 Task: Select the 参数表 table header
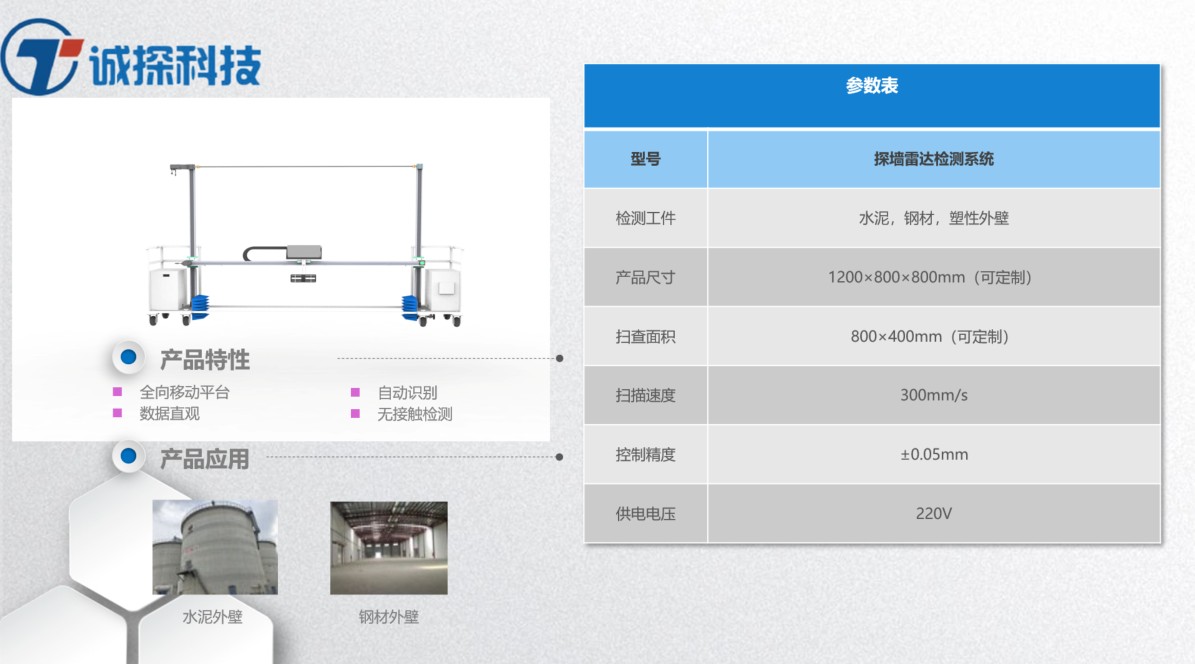coord(870,87)
